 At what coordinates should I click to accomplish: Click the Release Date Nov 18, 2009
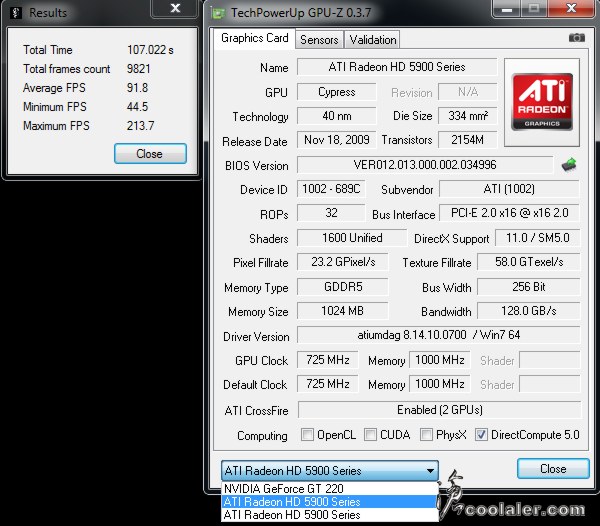pos(337,140)
